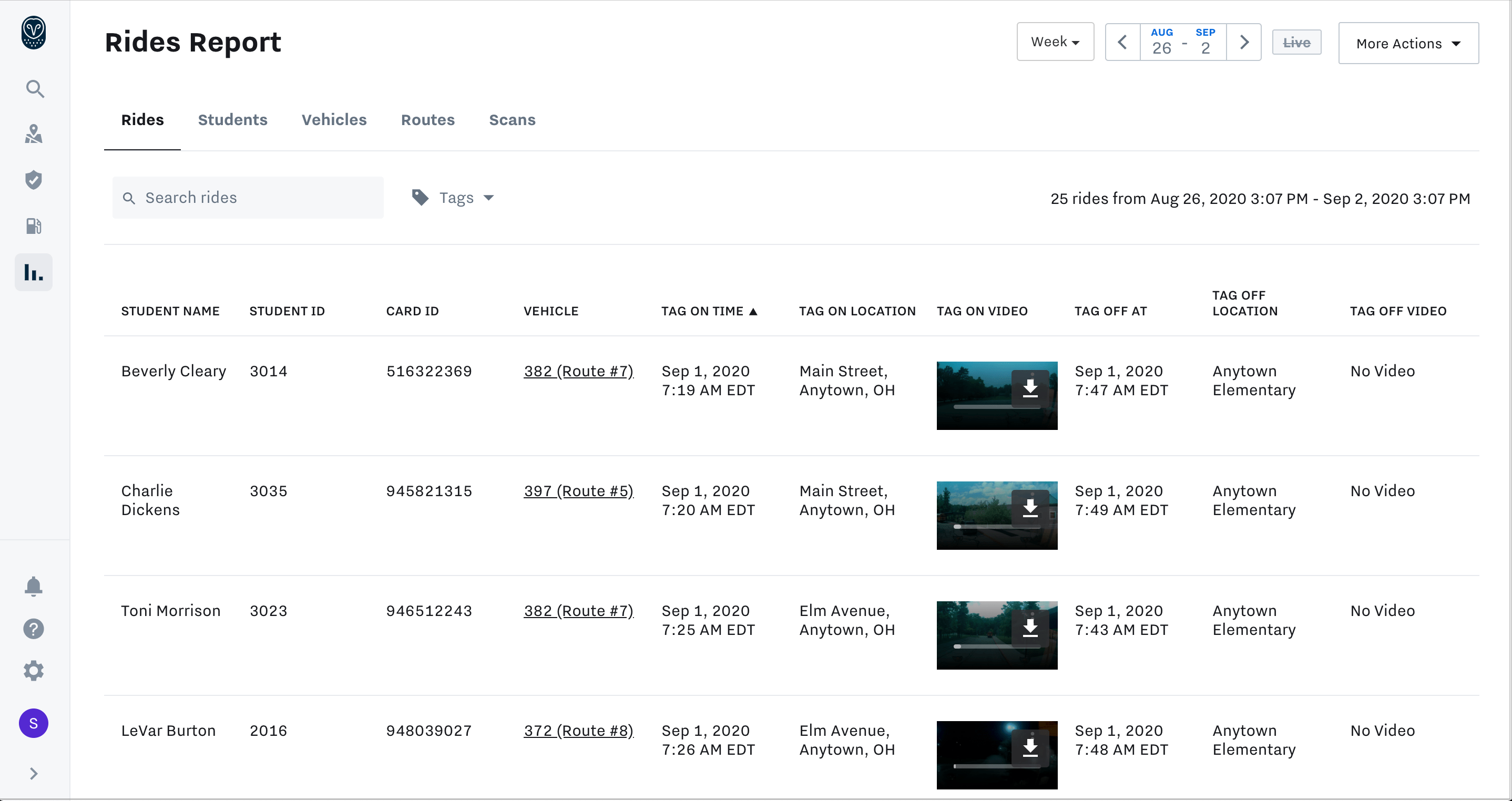The image size is (1512, 801).
Task: Open the map location icon in the sidebar
Action: point(34,135)
